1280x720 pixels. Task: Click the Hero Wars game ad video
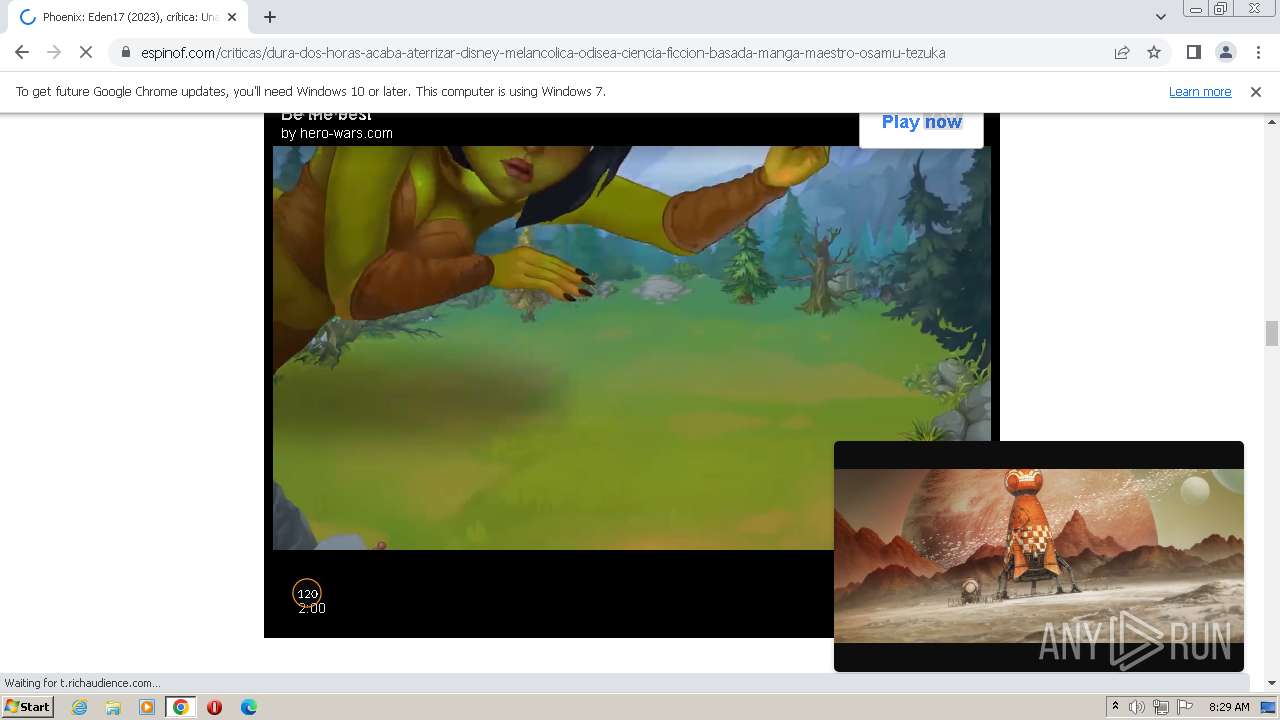[632, 348]
